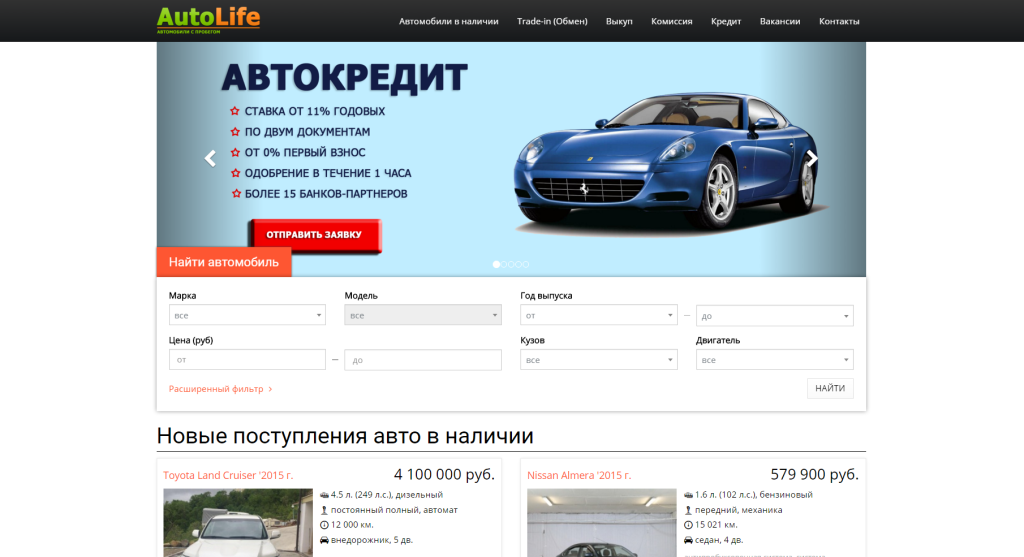Open 'Trade-in (Обмен)' menu item
1024x557 pixels.
552,22
